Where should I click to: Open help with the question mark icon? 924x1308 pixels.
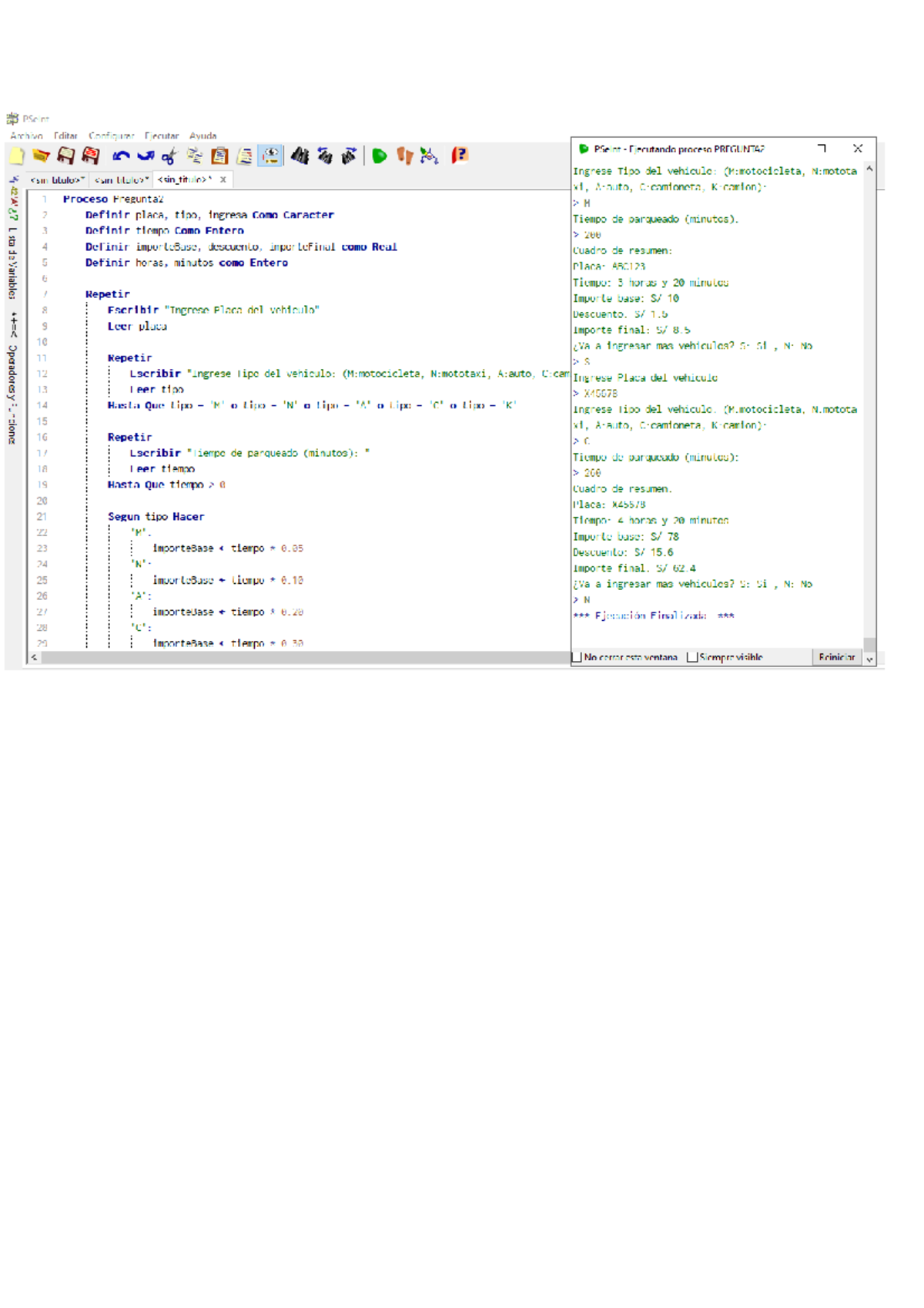(460, 156)
